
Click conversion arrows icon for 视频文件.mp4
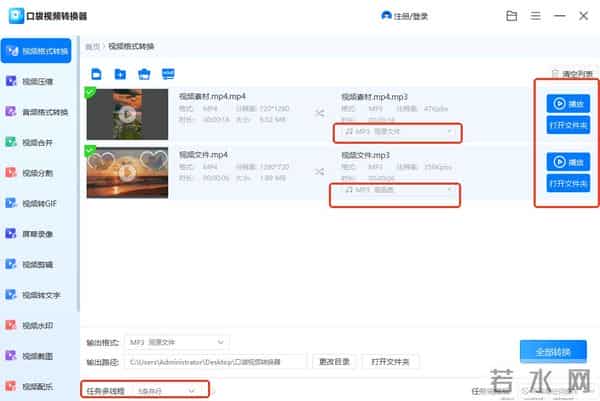coord(320,172)
